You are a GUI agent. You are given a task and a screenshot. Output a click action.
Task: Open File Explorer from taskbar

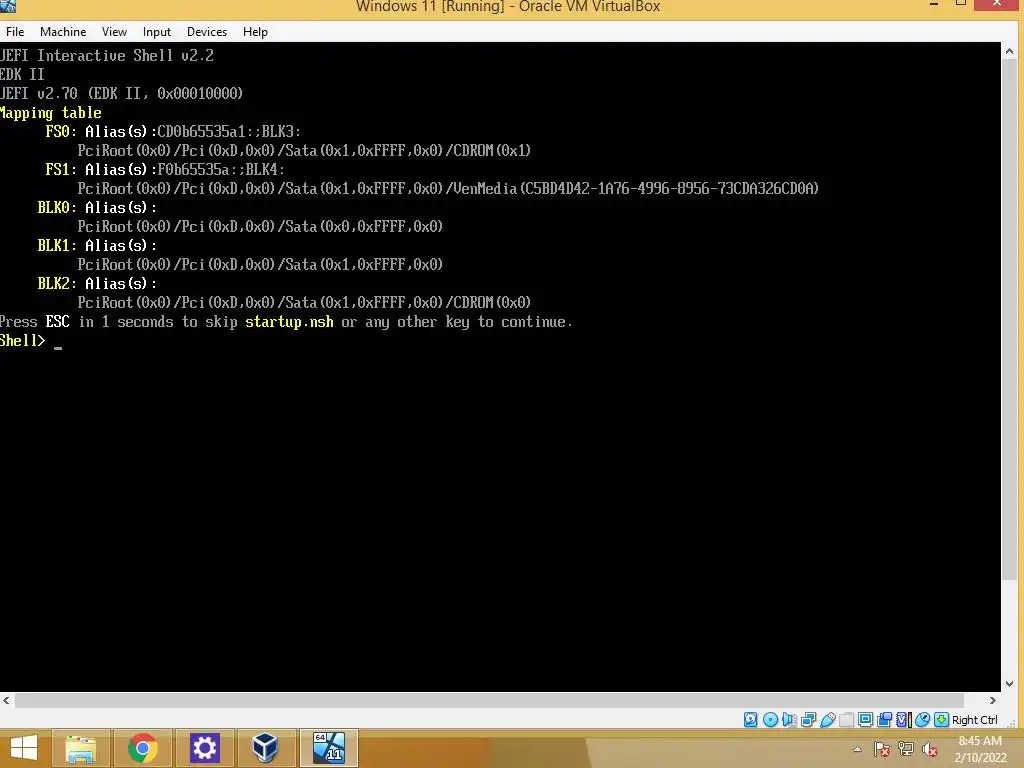(80, 748)
